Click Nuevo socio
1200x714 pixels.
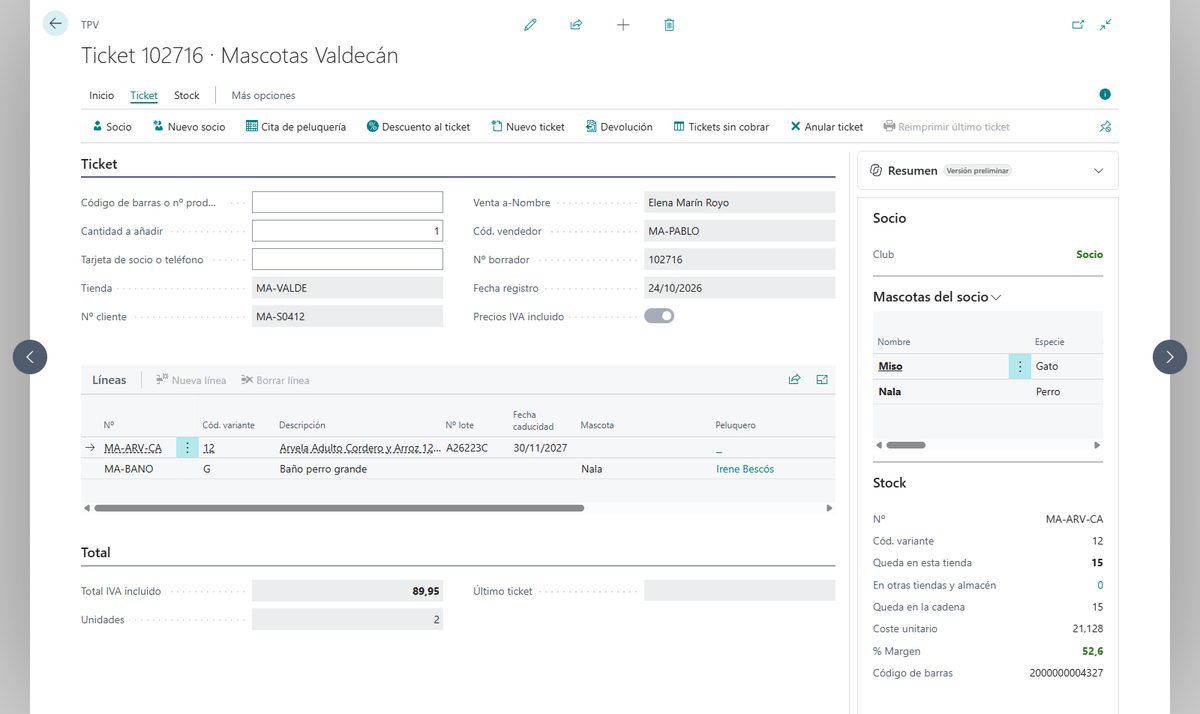[189, 127]
